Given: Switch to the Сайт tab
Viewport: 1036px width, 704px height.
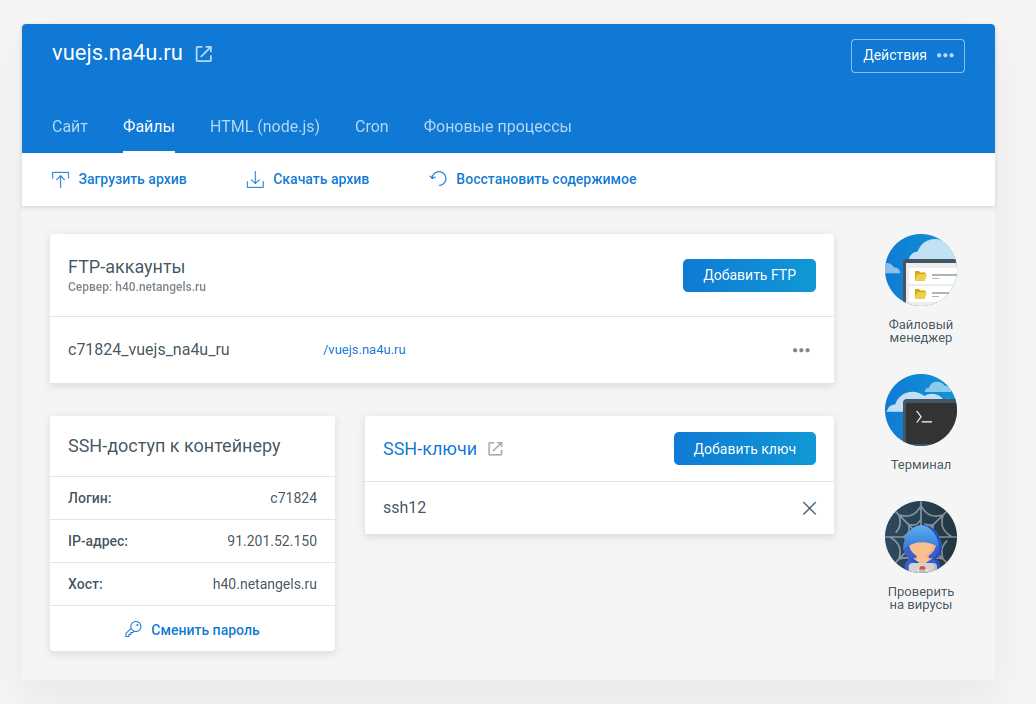Looking at the screenshot, I should pos(70,126).
